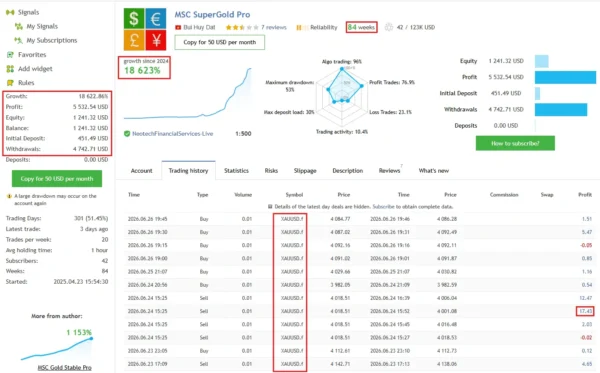600x373 pixels.
Task: Open the 7 reviews link
Action: click(274, 28)
